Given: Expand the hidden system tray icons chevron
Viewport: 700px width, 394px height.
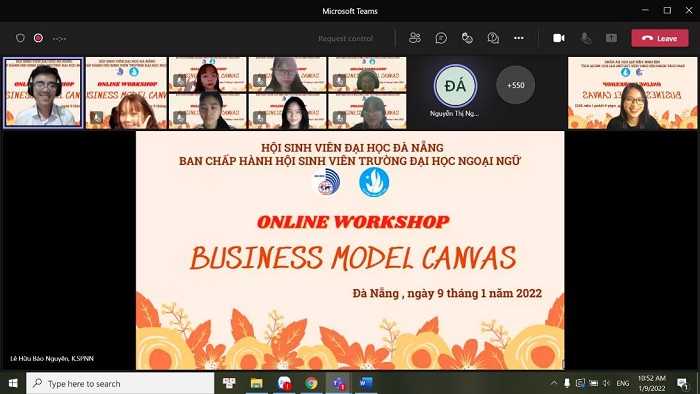Looking at the screenshot, I should [554, 383].
